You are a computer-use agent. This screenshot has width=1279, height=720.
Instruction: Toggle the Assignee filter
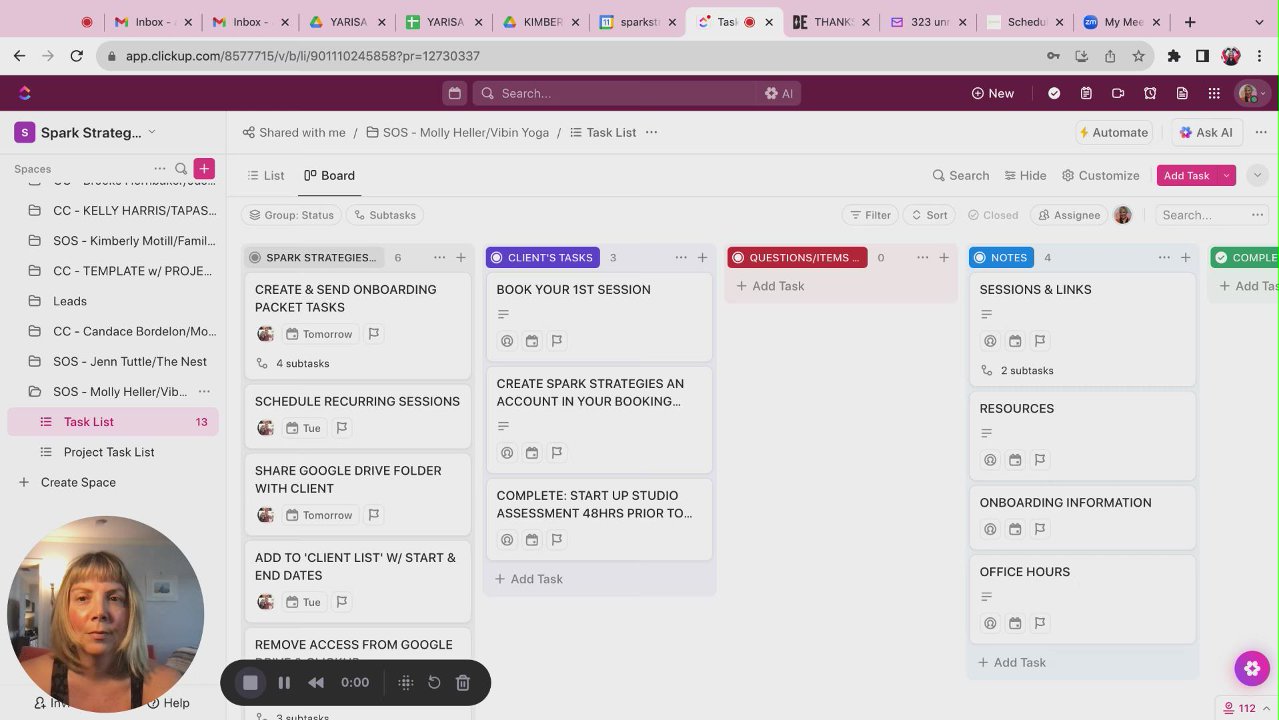pos(1069,215)
